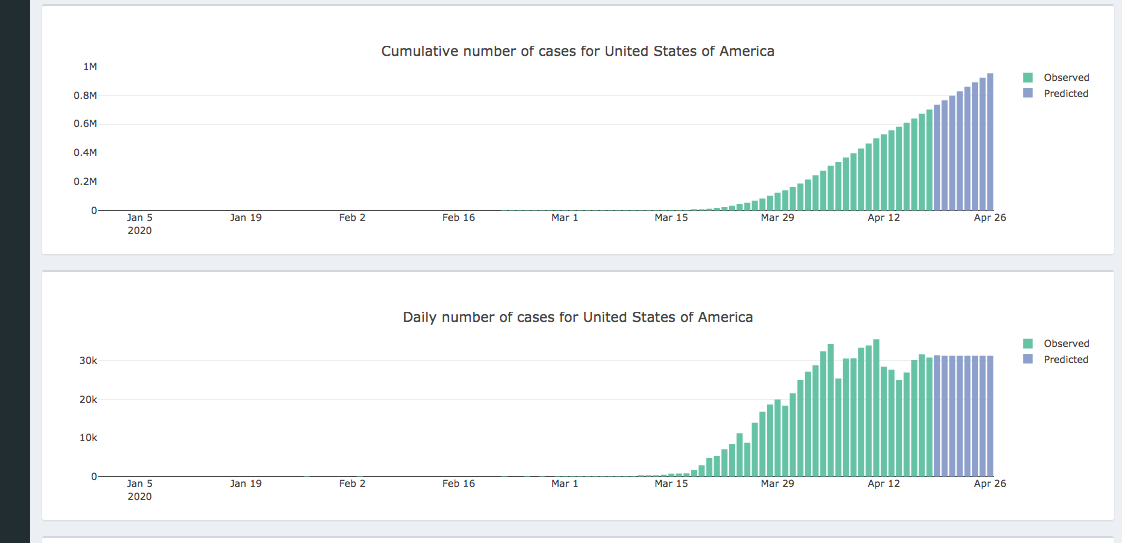This screenshot has height=543, width=1122.
Task: Toggle Predicted series in cumulative cases legend
Action: 1066,94
